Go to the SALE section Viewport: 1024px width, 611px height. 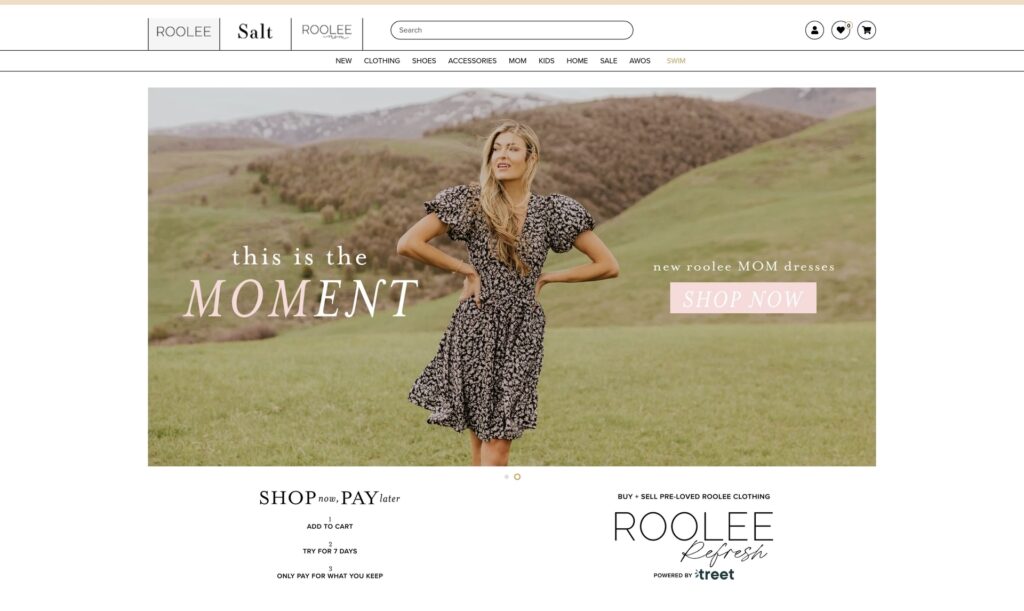[x=609, y=61]
